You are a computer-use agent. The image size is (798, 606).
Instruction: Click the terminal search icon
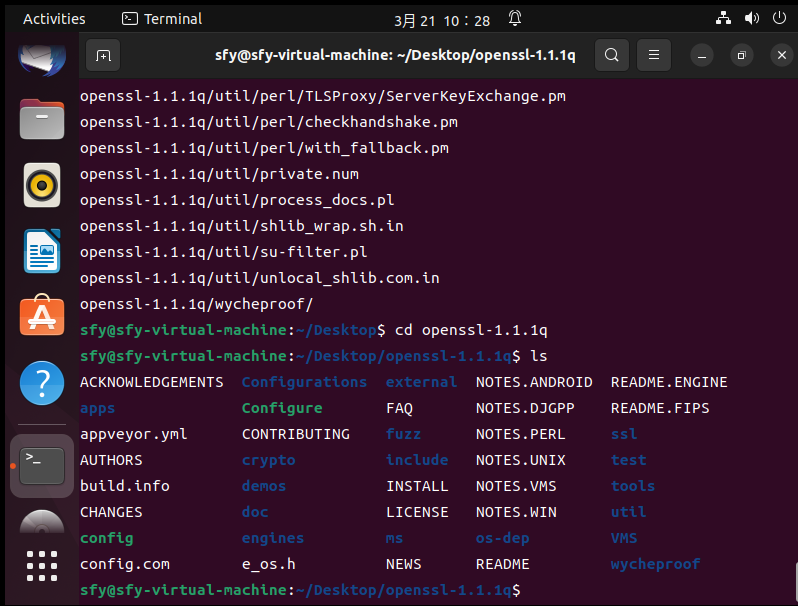tap(612, 55)
